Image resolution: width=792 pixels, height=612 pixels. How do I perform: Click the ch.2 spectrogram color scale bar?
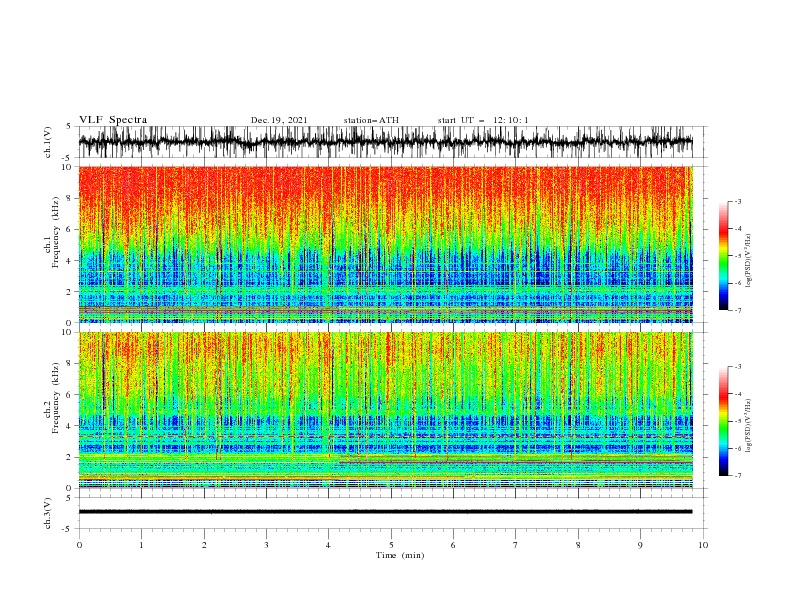pyautogui.click(x=723, y=421)
